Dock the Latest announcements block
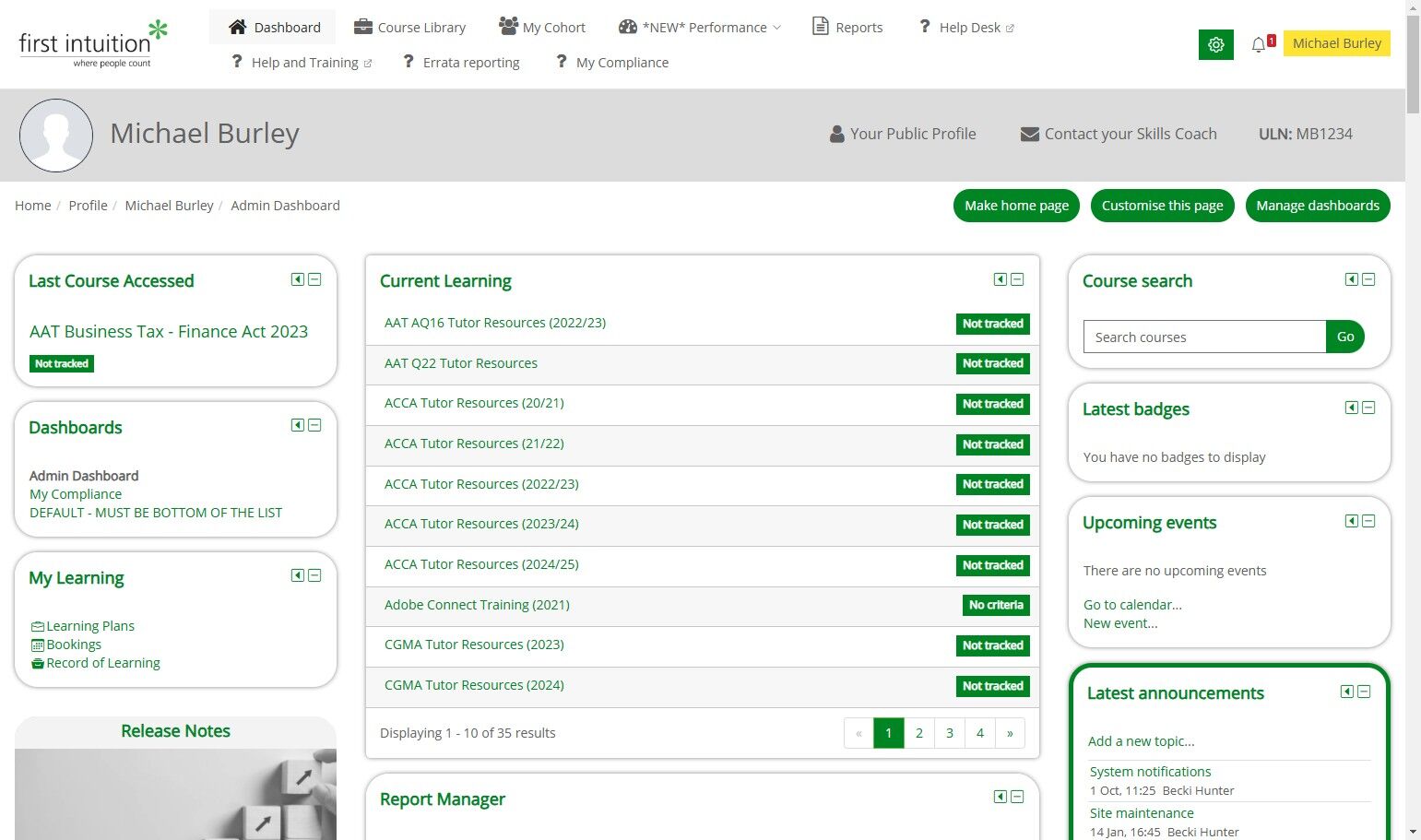This screenshot has height=840, width=1421. point(1347,692)
